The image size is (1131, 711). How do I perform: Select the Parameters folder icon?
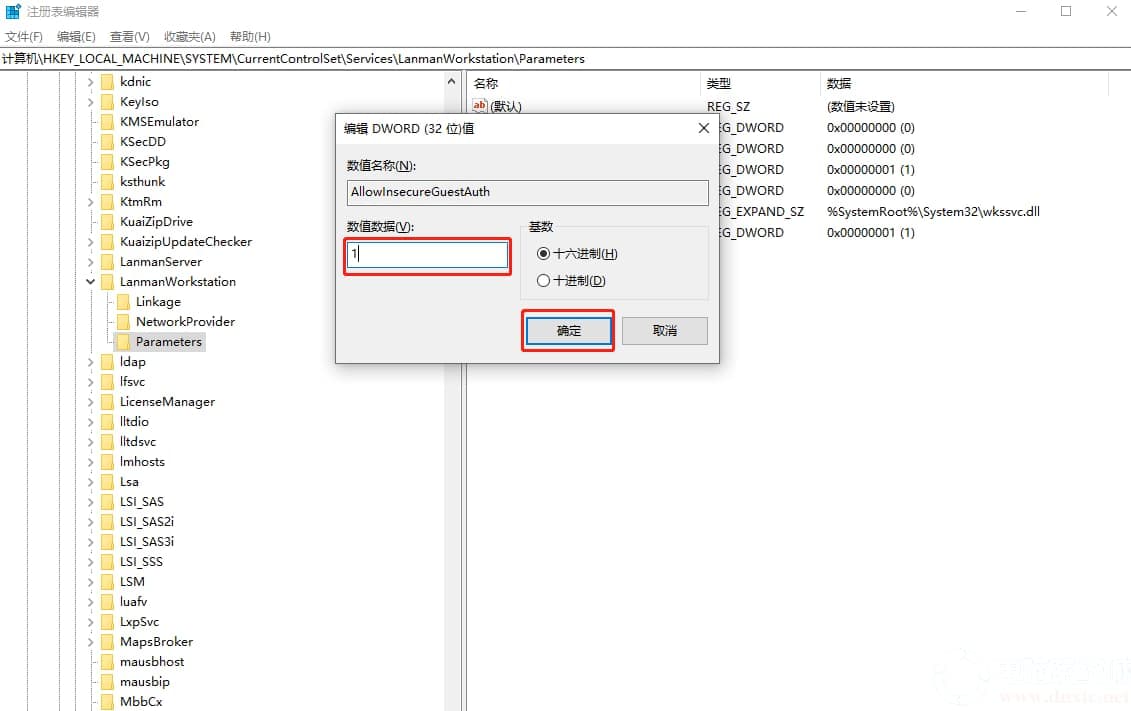point(123,342)
